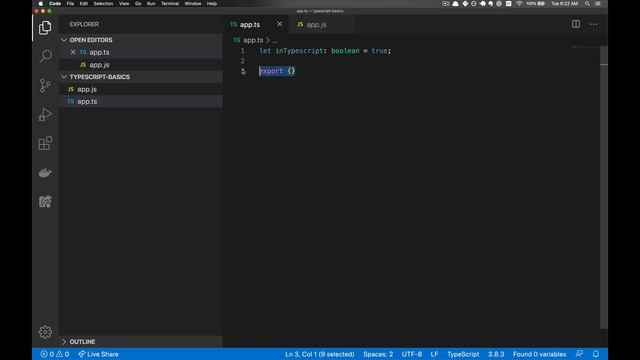
Task: Click the Split Editor icon
Action: click(x=576, y=24)
